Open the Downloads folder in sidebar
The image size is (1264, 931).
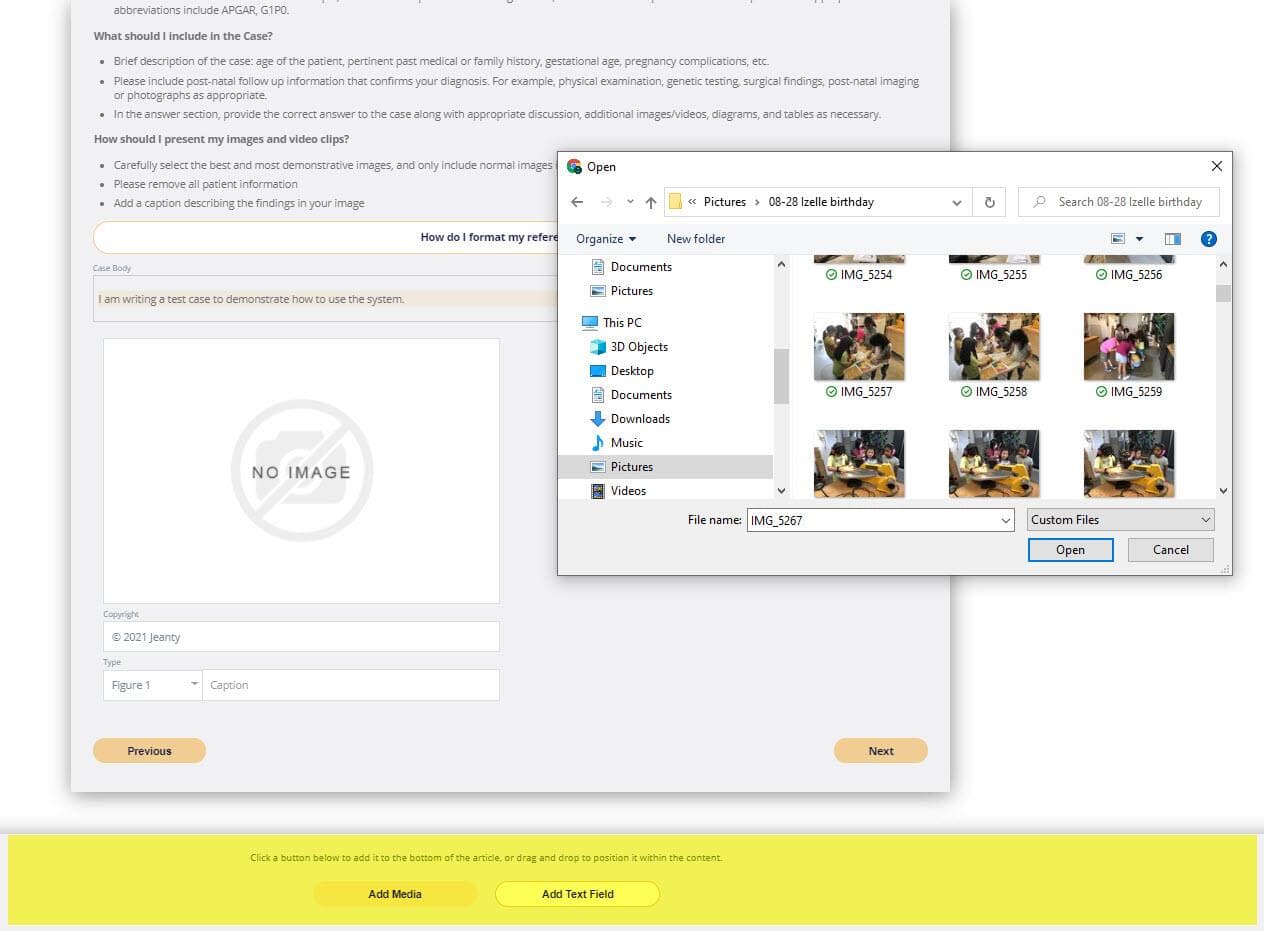point(639,419)
